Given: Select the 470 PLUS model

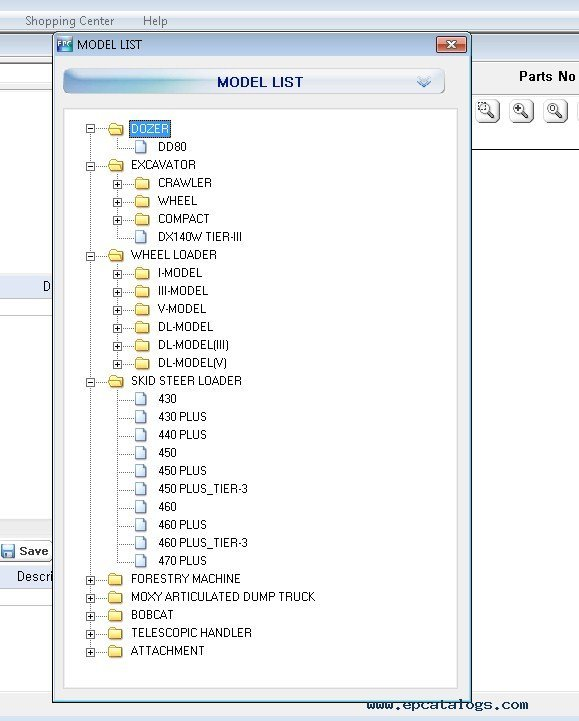Looking at the screenshot, I should [x=182, y=561].
